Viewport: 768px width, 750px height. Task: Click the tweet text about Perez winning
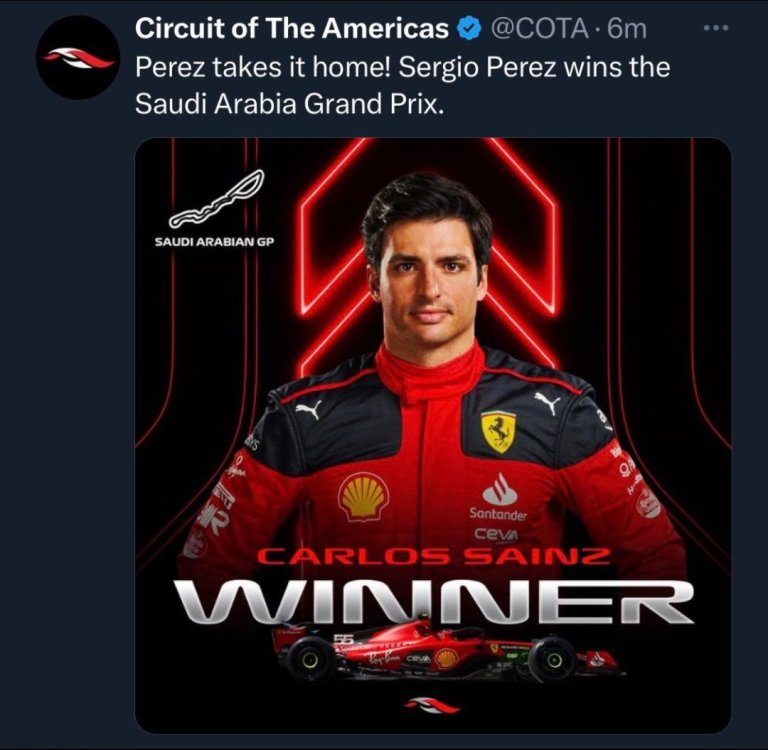[402, 86]
